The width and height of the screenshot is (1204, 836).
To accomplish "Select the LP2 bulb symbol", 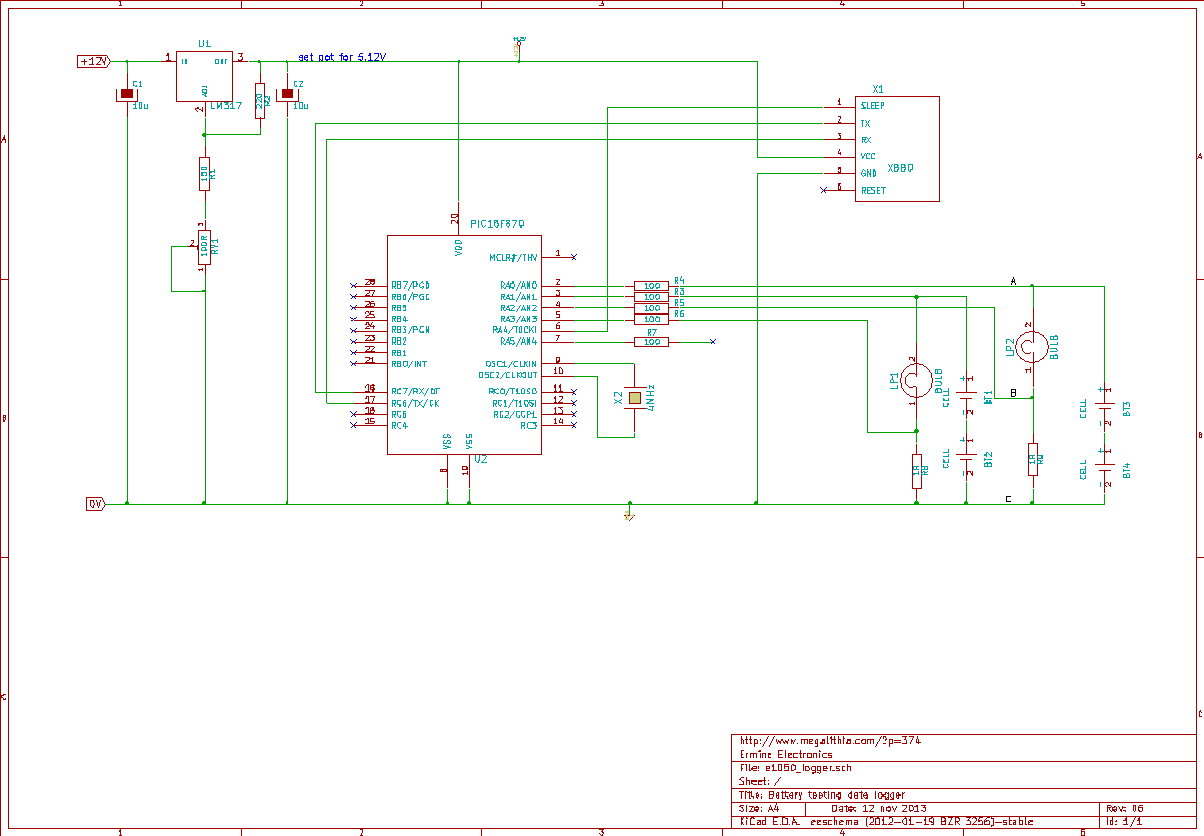I will 1032,347.
